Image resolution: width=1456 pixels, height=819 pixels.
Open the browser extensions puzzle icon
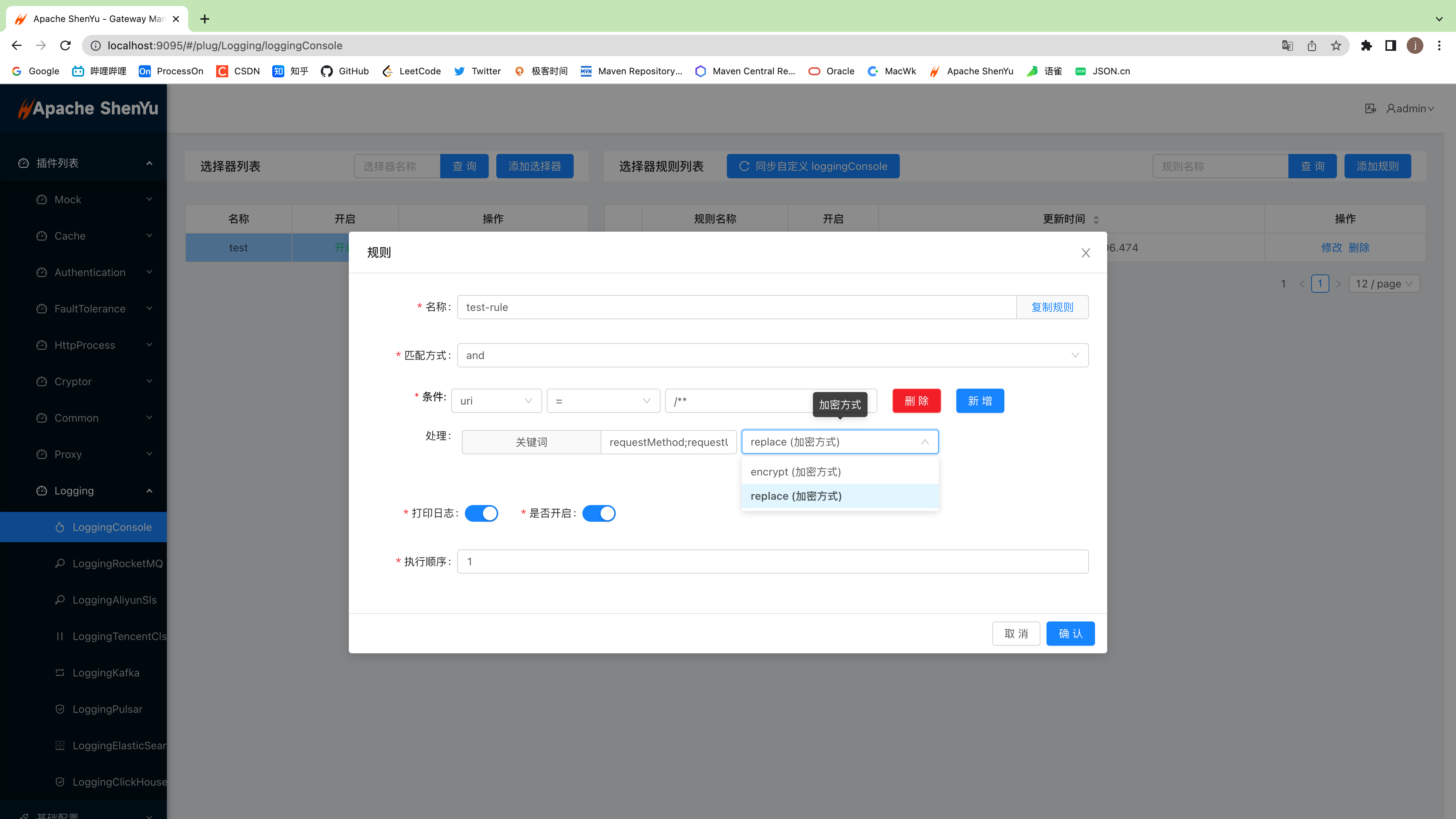pos(1366,45)
